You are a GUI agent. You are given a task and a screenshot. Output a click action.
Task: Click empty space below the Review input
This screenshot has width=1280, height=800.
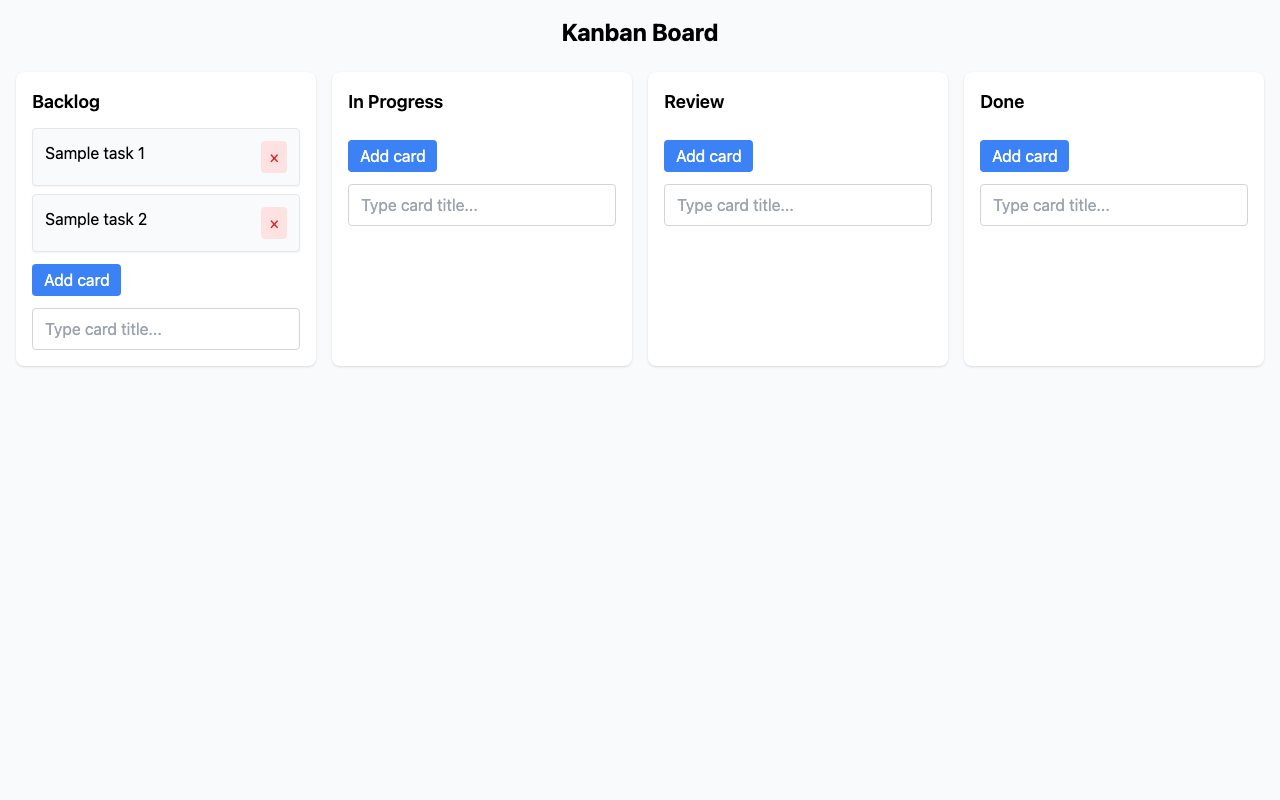pyautogui.click(x=798, y=295)
